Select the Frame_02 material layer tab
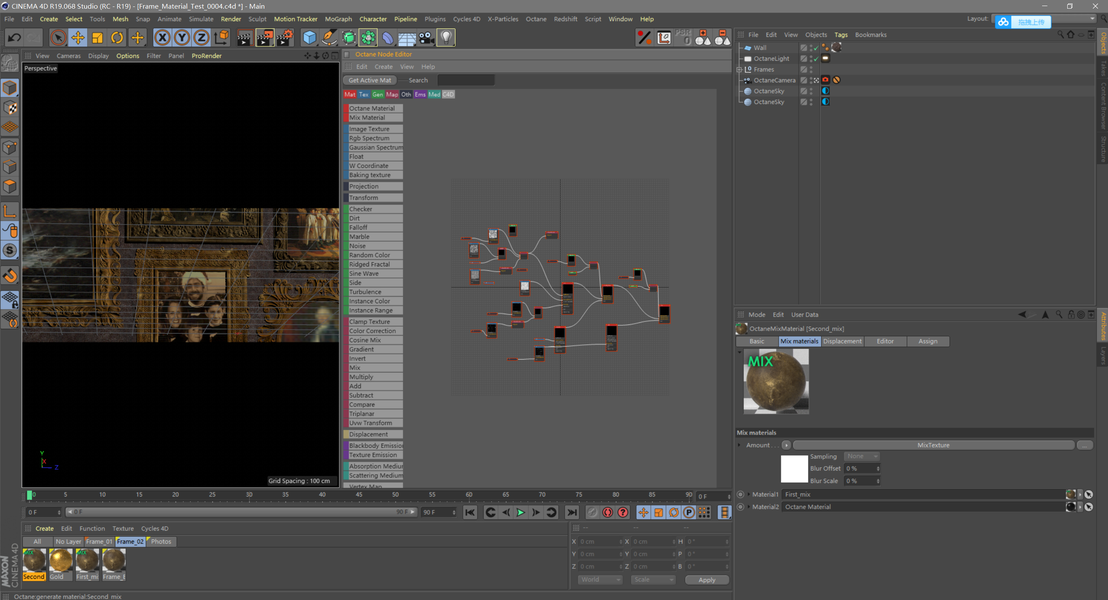This screenshot has width=1108, height=600. tap(130, 541)
